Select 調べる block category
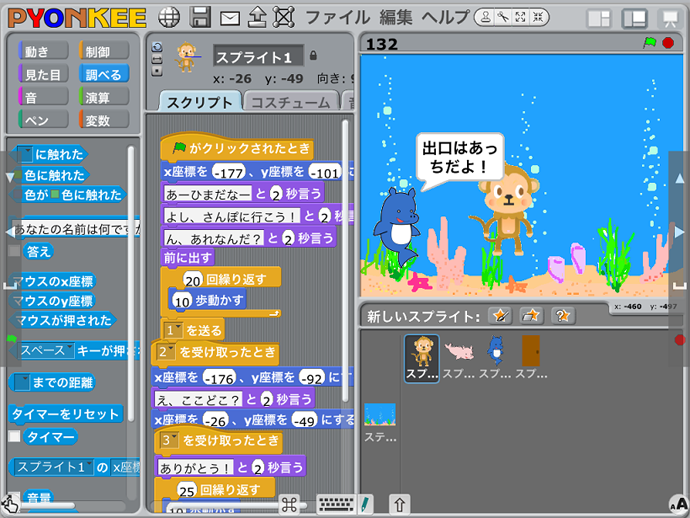The height and width of the screenshot is (518, 690). [104, 74]
